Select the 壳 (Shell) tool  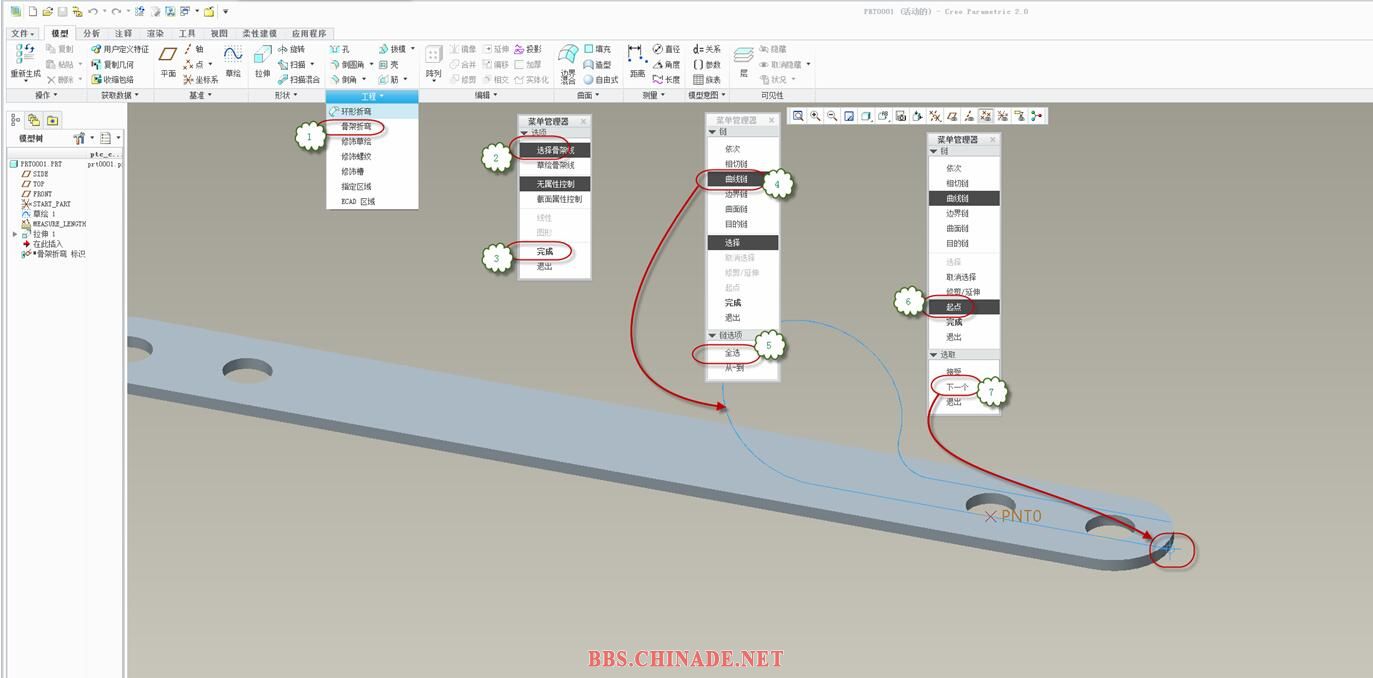[388, 64]
